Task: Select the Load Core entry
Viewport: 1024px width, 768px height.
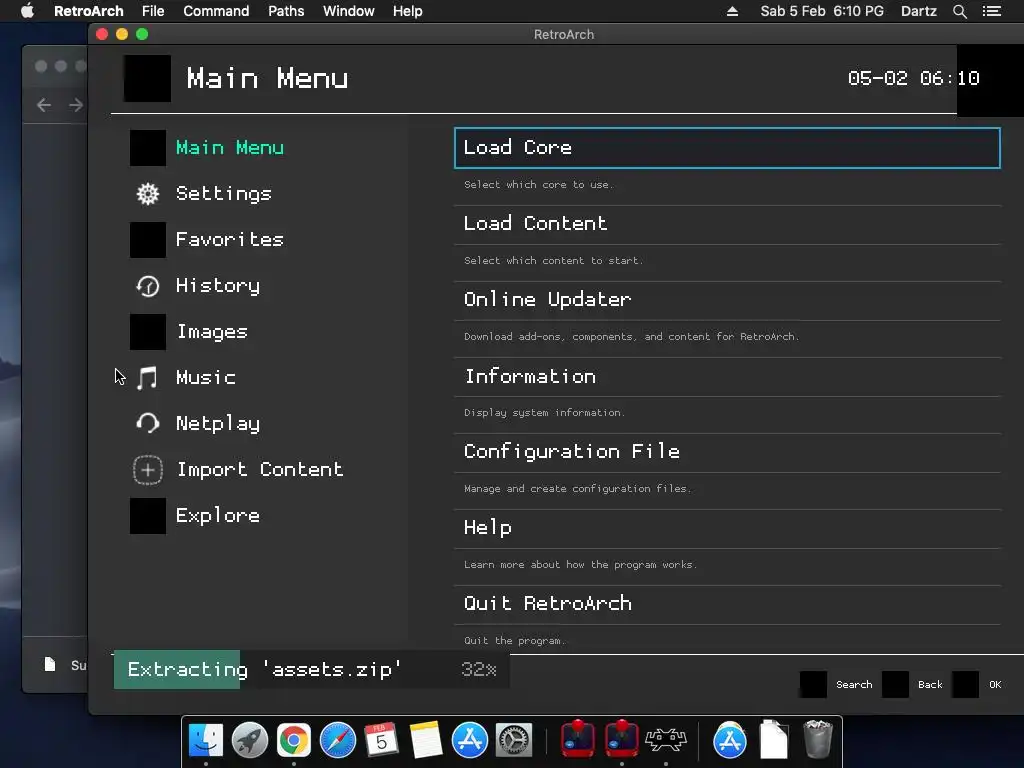Action: 727,148
